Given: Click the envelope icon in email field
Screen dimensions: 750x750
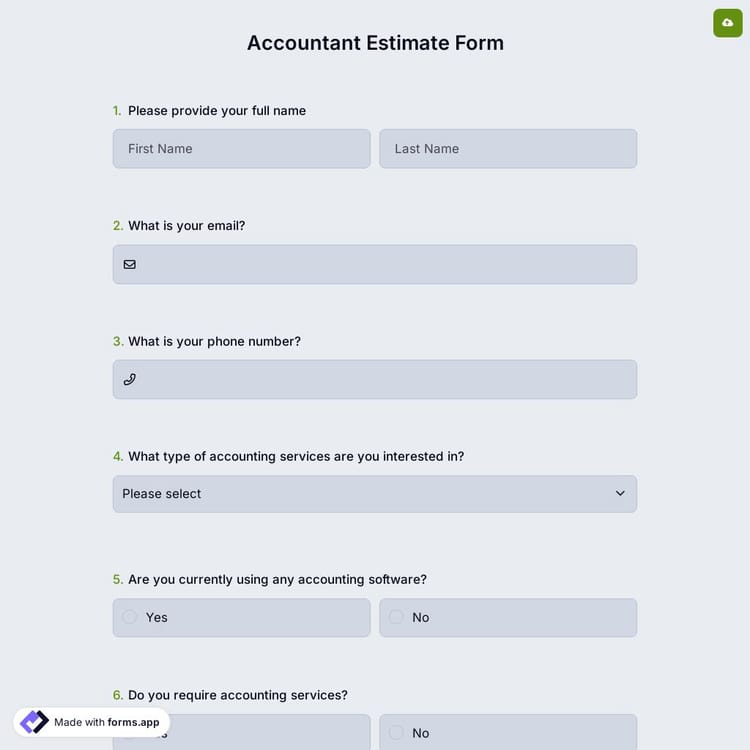Looking at the screenshot, I should pos(129,265).
